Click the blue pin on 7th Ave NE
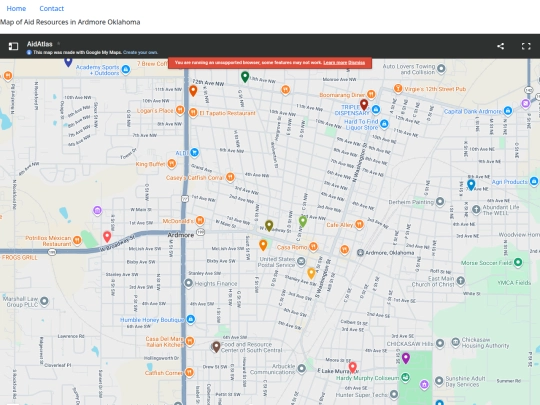540x405 pixels. click(471, 185)
